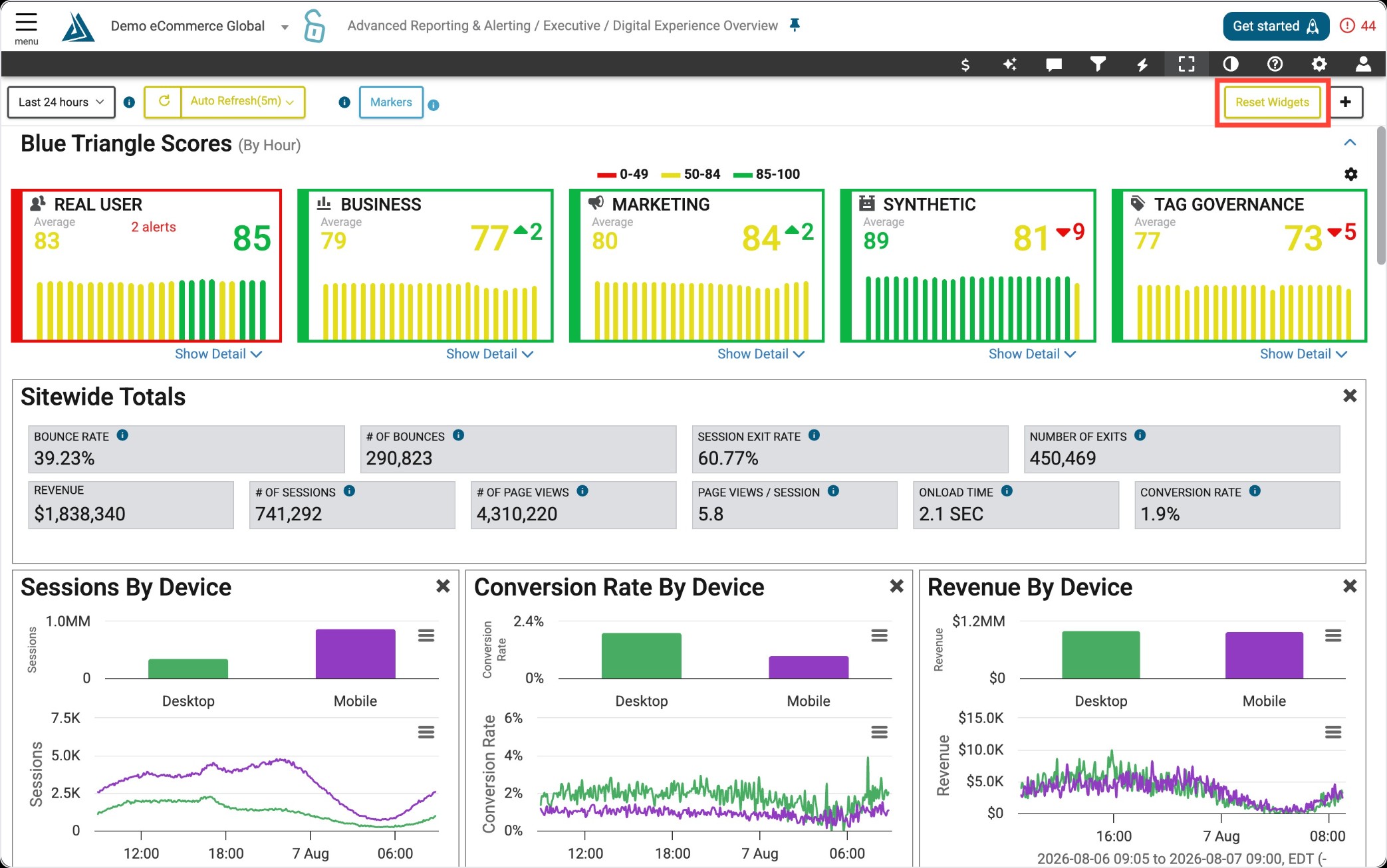1387x868 pixels.
Task: Open Revenue By Device line chart menu
Action: click(1333, 732)
